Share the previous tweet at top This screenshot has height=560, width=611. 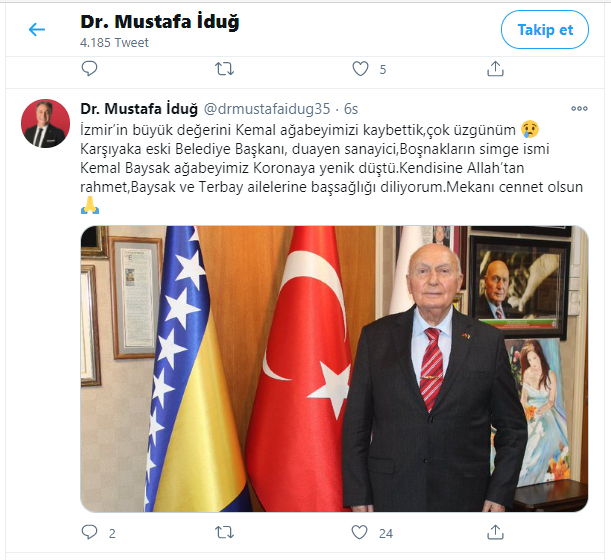[495, 69]
